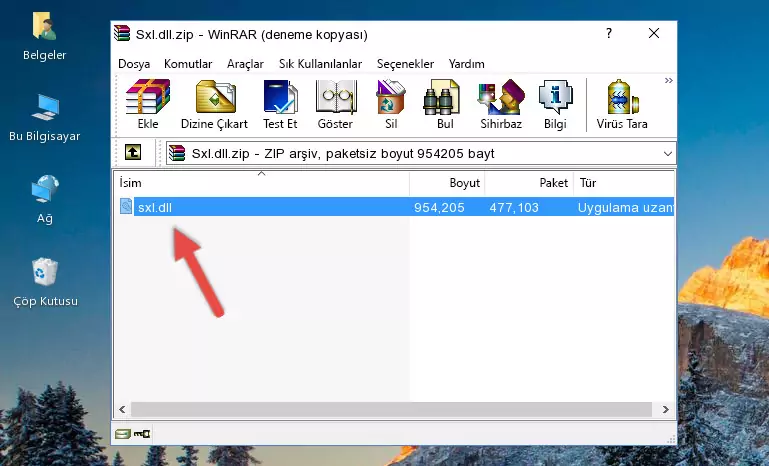Select the sxl.dll file row
The width and height of the screenshot is (769, 466).
(396, 207)
